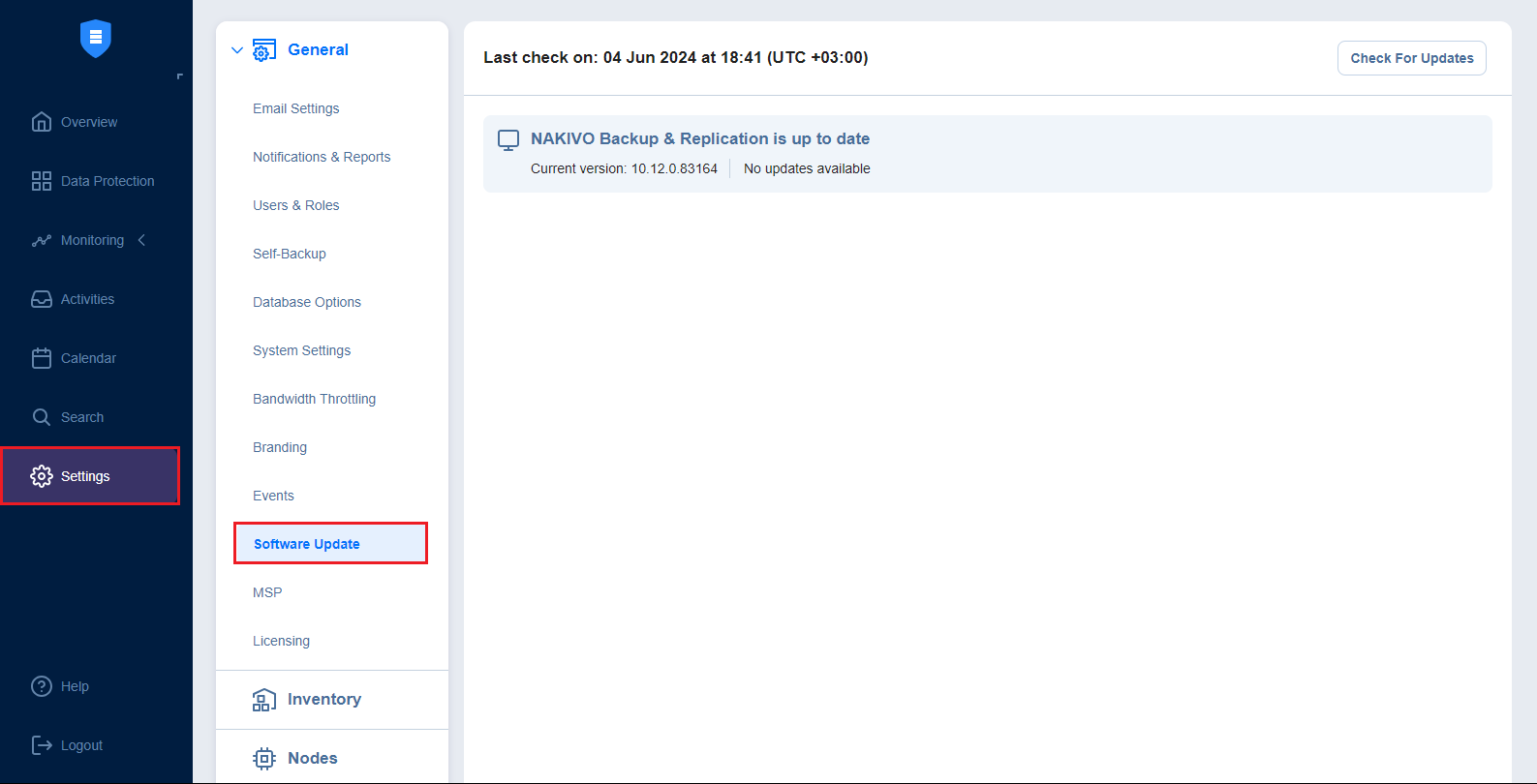
Task: Collapse the General section chevron
Action: [x=237, y=50]
